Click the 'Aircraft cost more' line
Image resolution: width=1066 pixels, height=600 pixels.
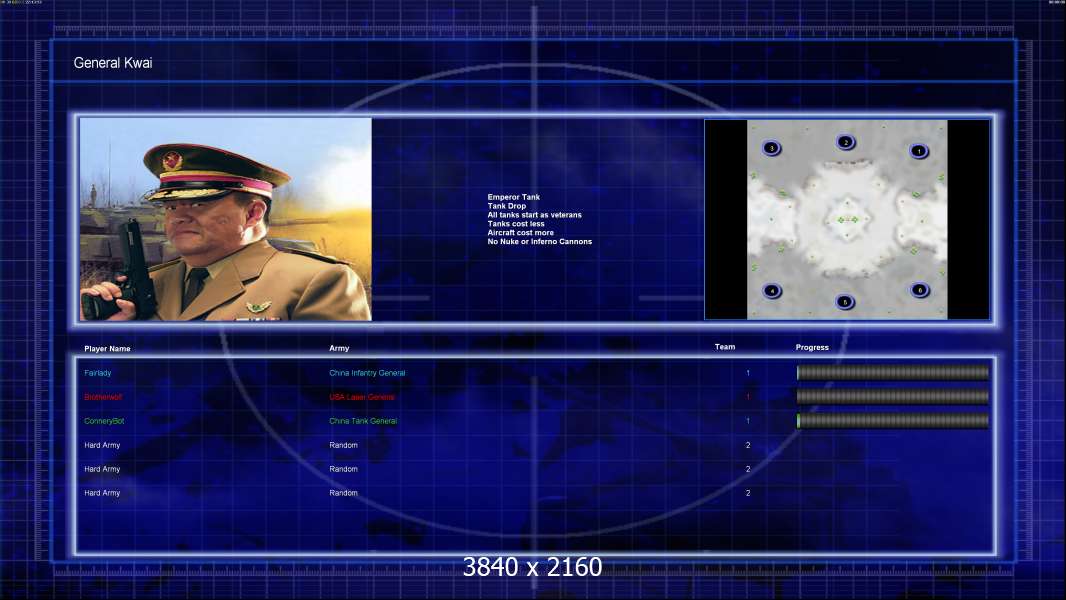click(x=521, y=232)
